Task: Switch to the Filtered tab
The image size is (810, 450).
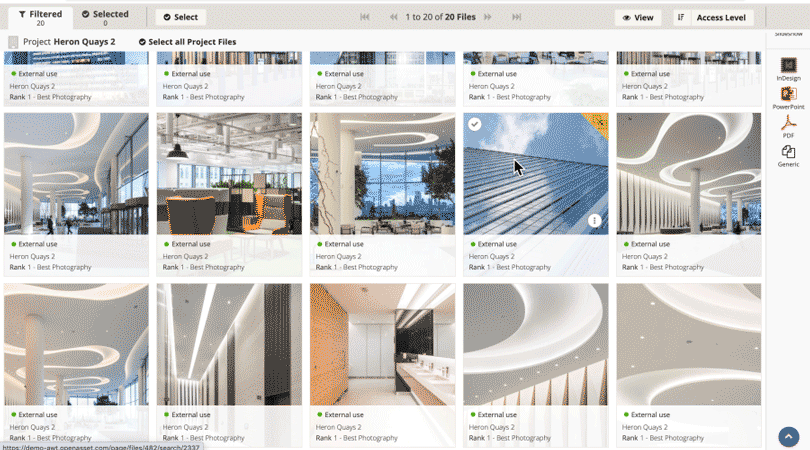Action: (x=40, y=18)
